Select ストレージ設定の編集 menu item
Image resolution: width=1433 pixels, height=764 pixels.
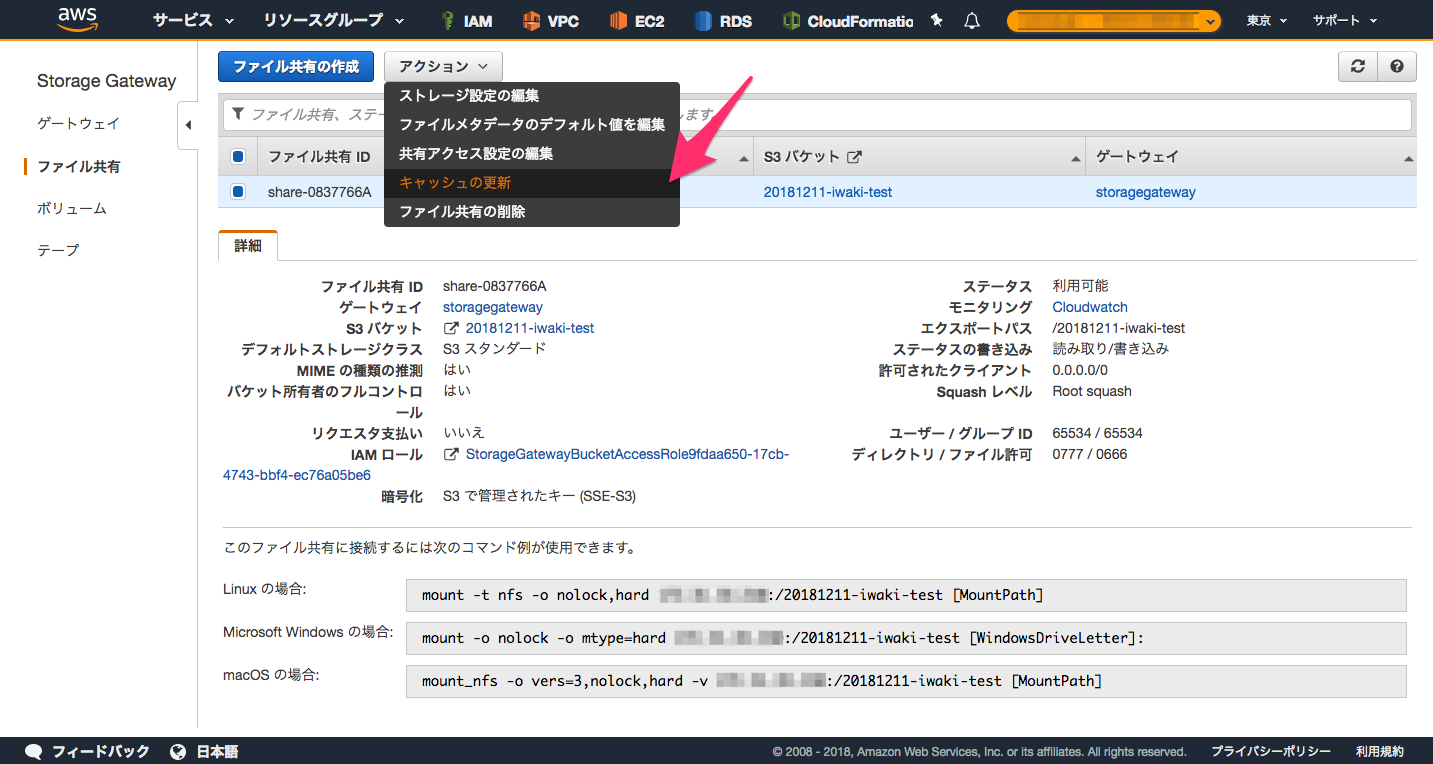(x=532, y=96)
